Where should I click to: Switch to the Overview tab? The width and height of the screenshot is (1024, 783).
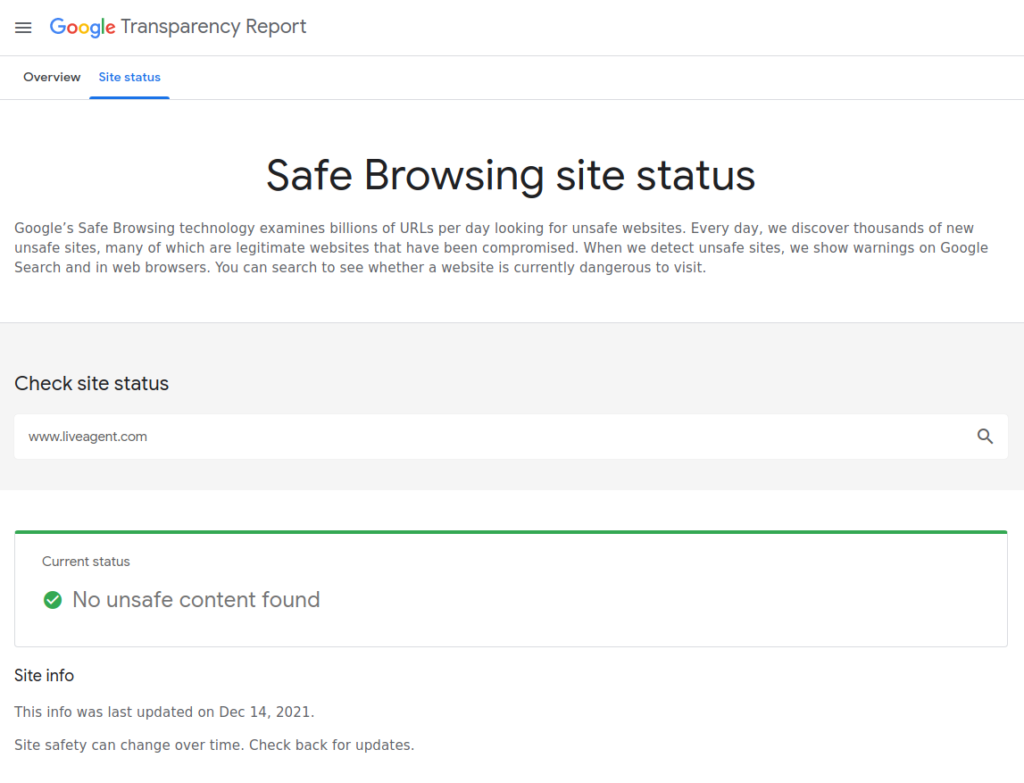pyautogui.click(x=51, y=77)
